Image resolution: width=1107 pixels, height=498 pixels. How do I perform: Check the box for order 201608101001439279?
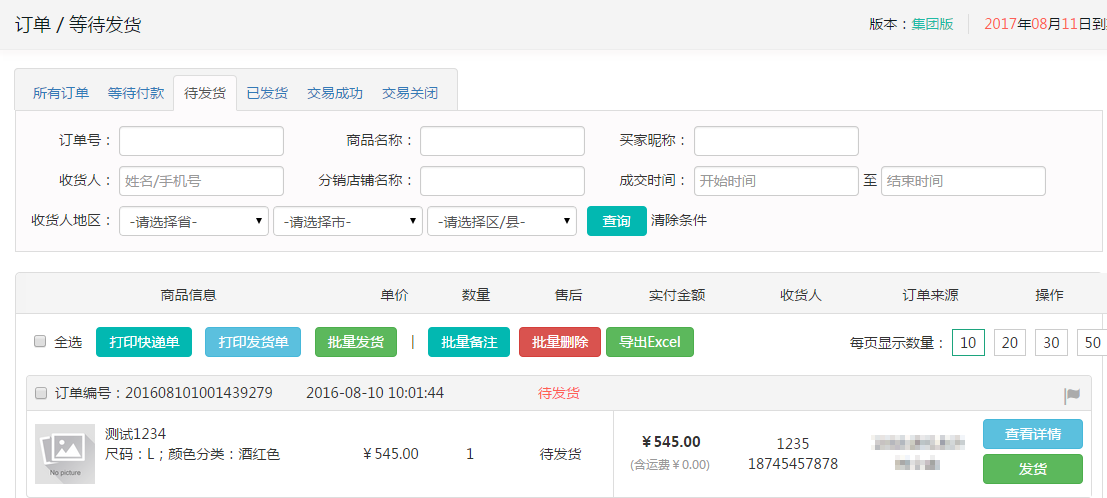pos(41,393)
